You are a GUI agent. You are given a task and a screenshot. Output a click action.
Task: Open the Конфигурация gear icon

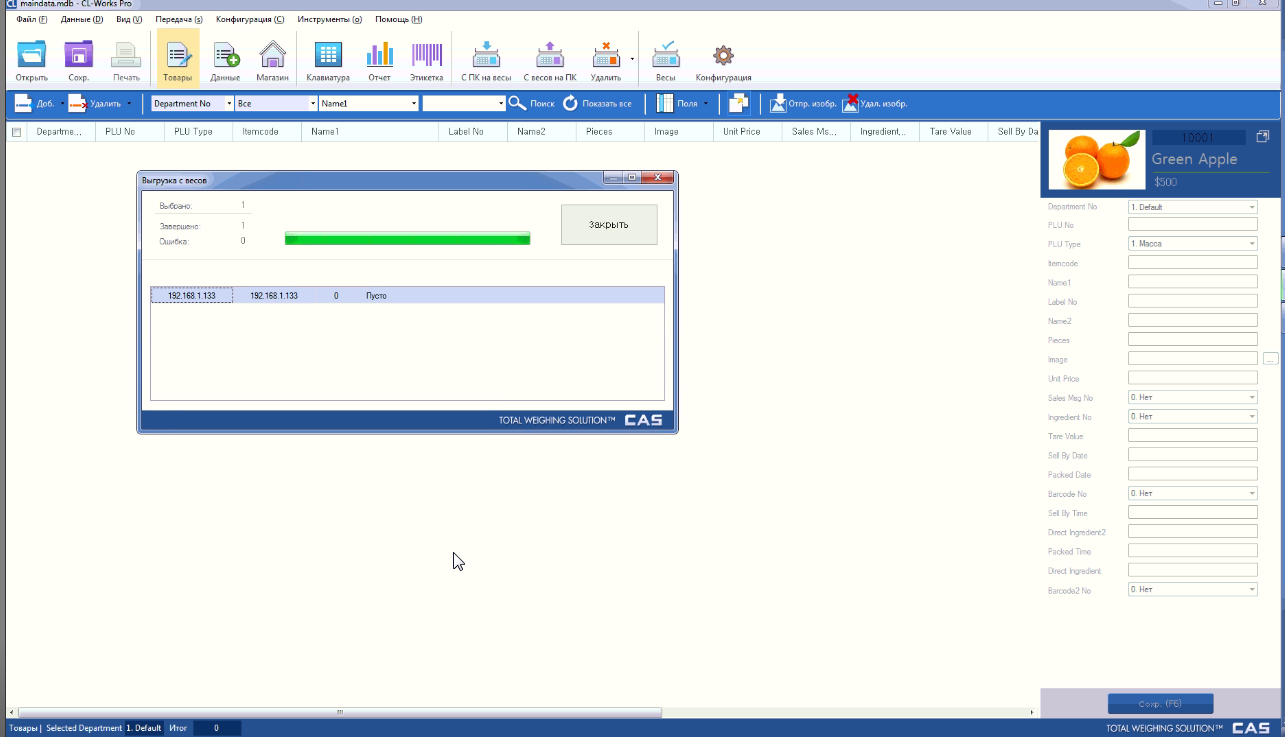[723, 58]
